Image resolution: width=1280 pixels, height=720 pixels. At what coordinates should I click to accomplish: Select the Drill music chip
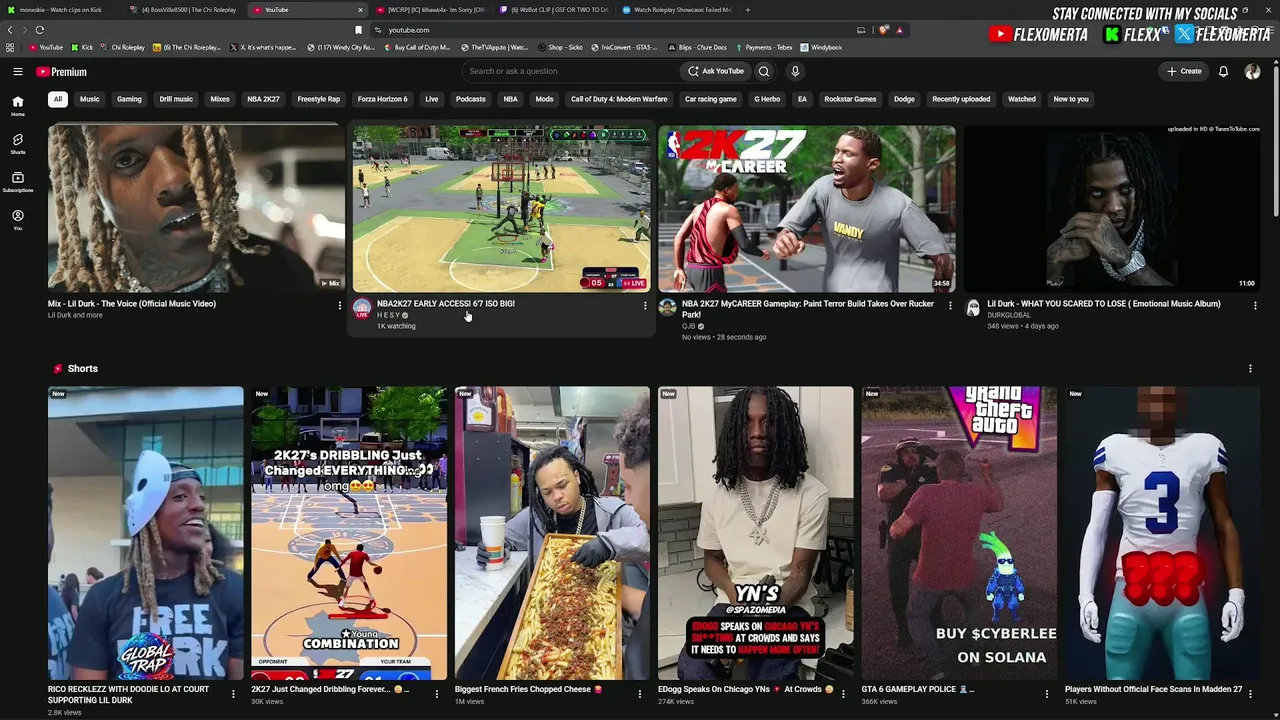point(176,99)
